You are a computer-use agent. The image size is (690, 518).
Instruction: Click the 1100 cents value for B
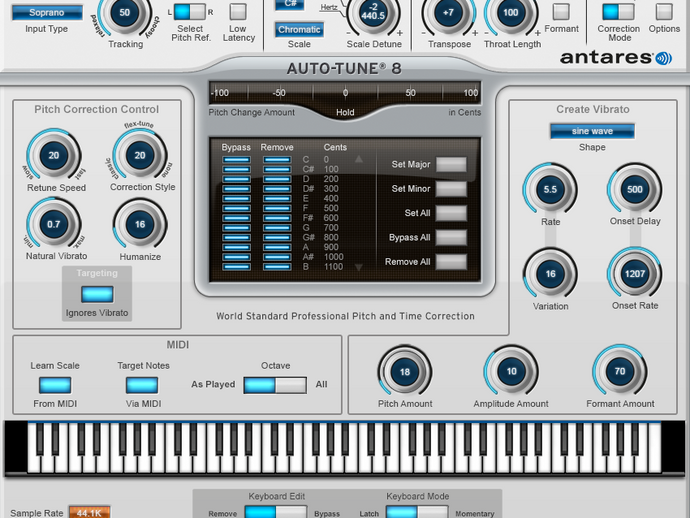(334, 267)
